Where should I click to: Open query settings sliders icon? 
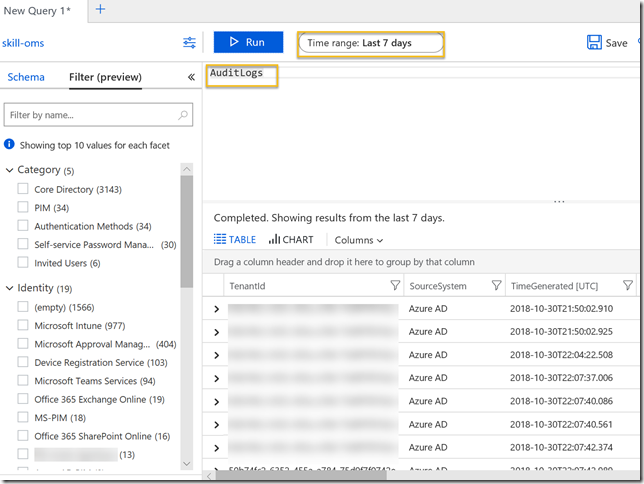[189, 43]
